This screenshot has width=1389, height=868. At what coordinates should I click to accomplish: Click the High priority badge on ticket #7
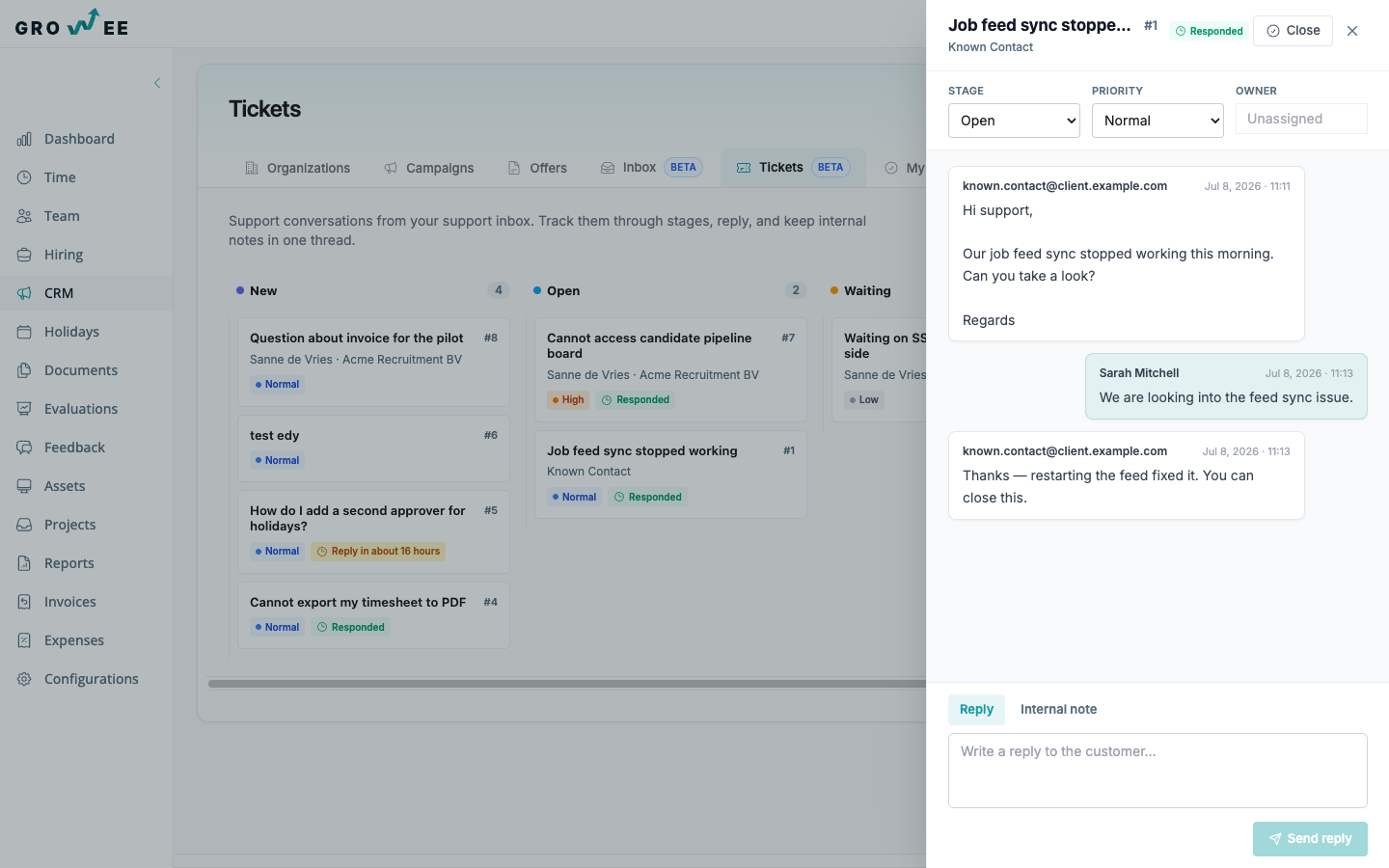coord(568,400)
